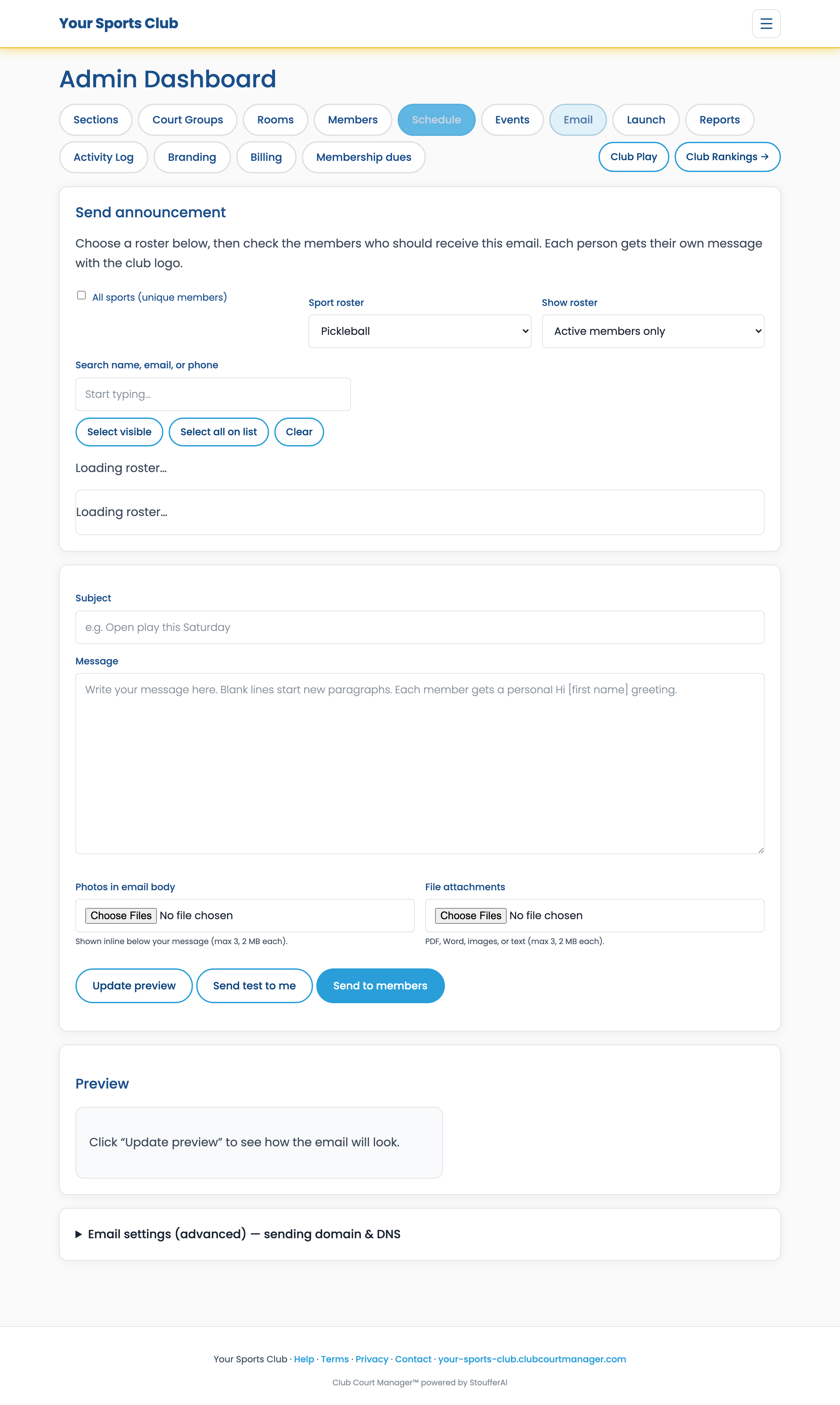Click the Your Sports Club logo
Screen dimensions: 840x1405
[x=118, y=23]
